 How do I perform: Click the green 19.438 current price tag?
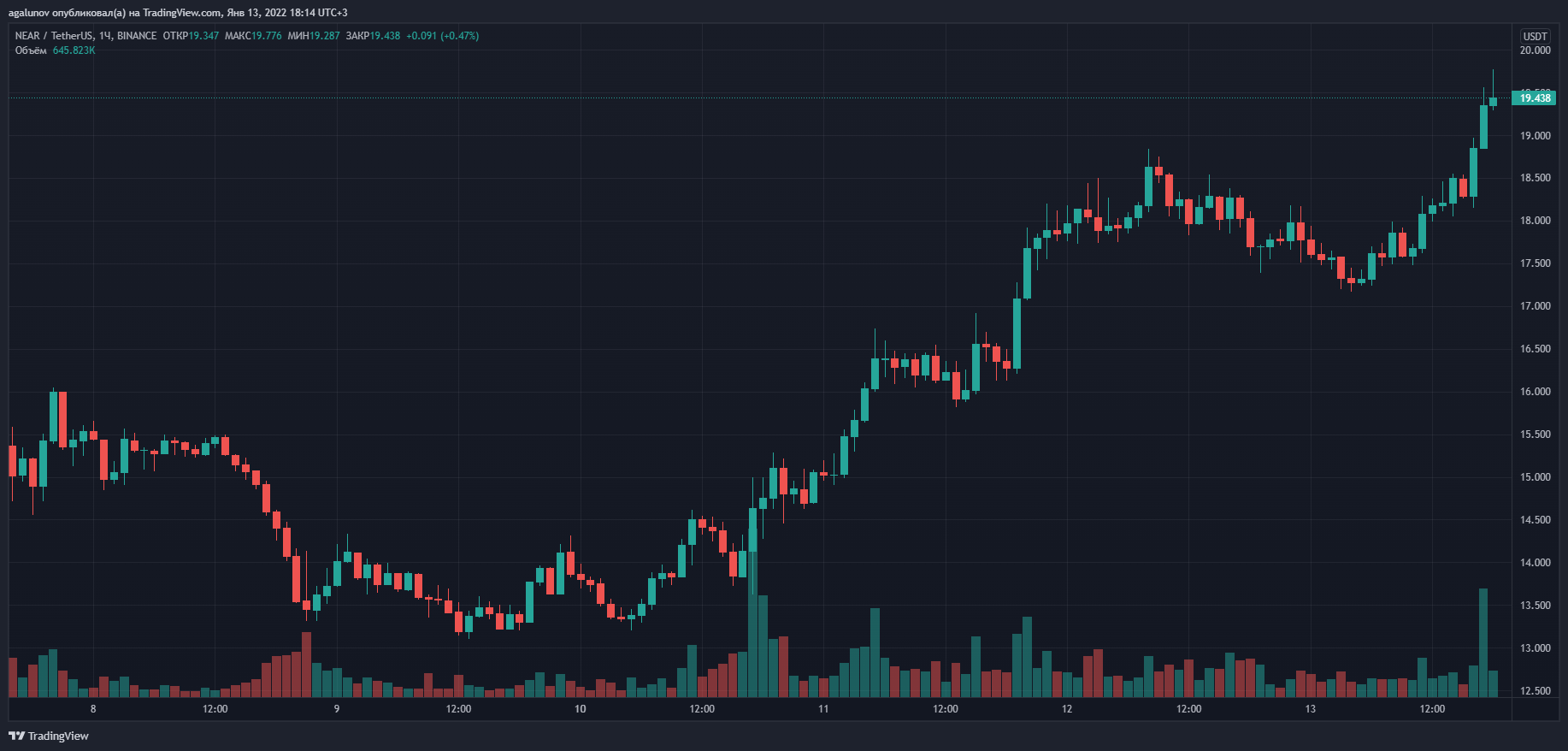tap(1534, 98)
